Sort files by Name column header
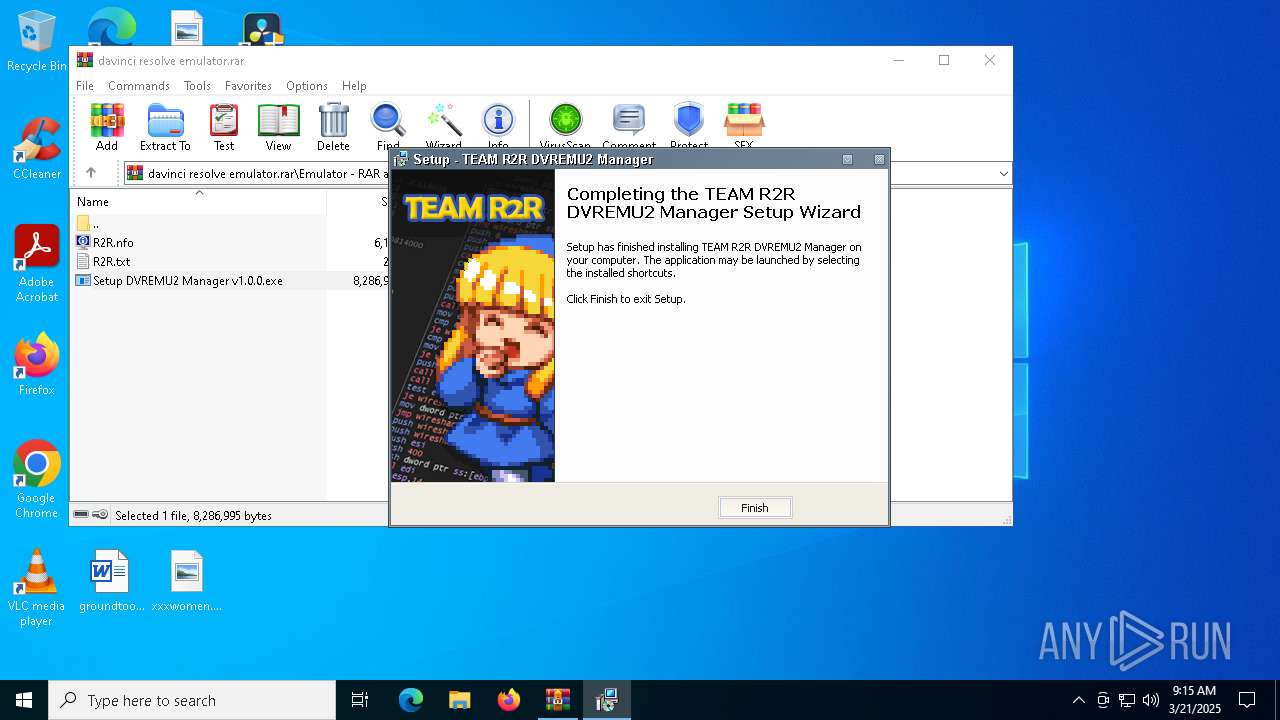Viewport: 1280px width, 720px height. (x=93, y=202)
